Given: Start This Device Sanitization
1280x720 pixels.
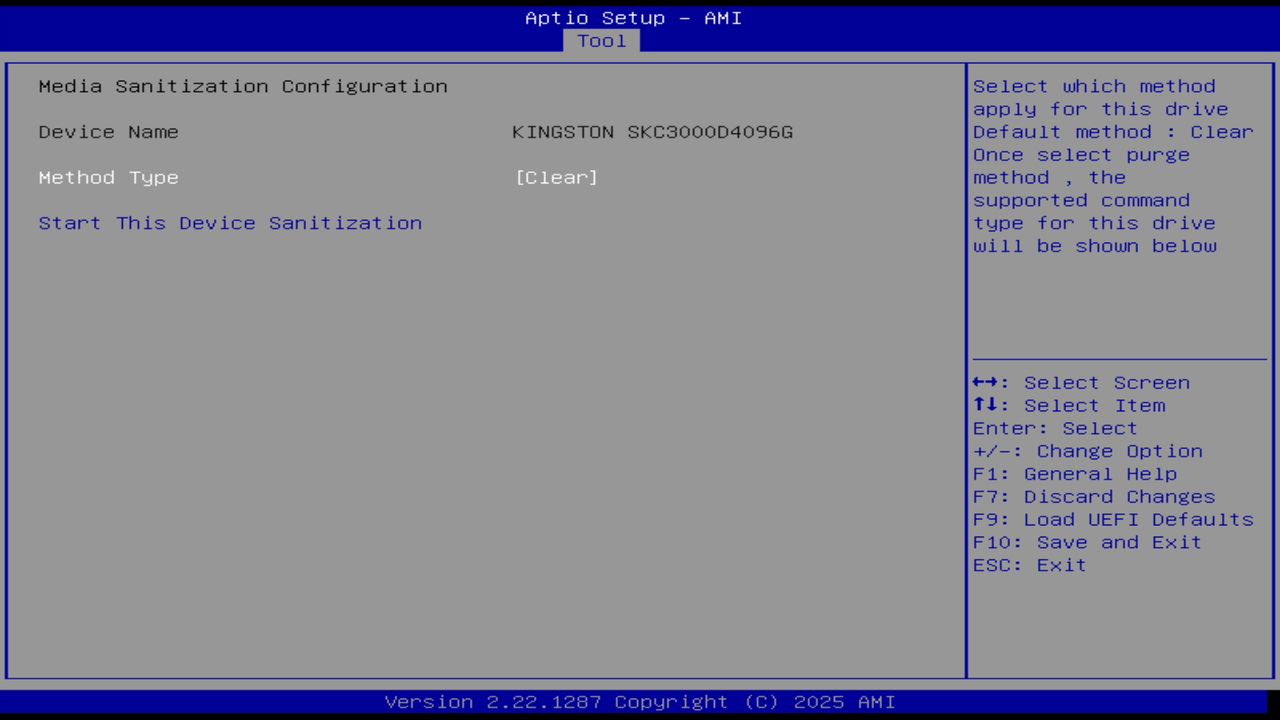Looking at the screenshot, I should [230, 223].
